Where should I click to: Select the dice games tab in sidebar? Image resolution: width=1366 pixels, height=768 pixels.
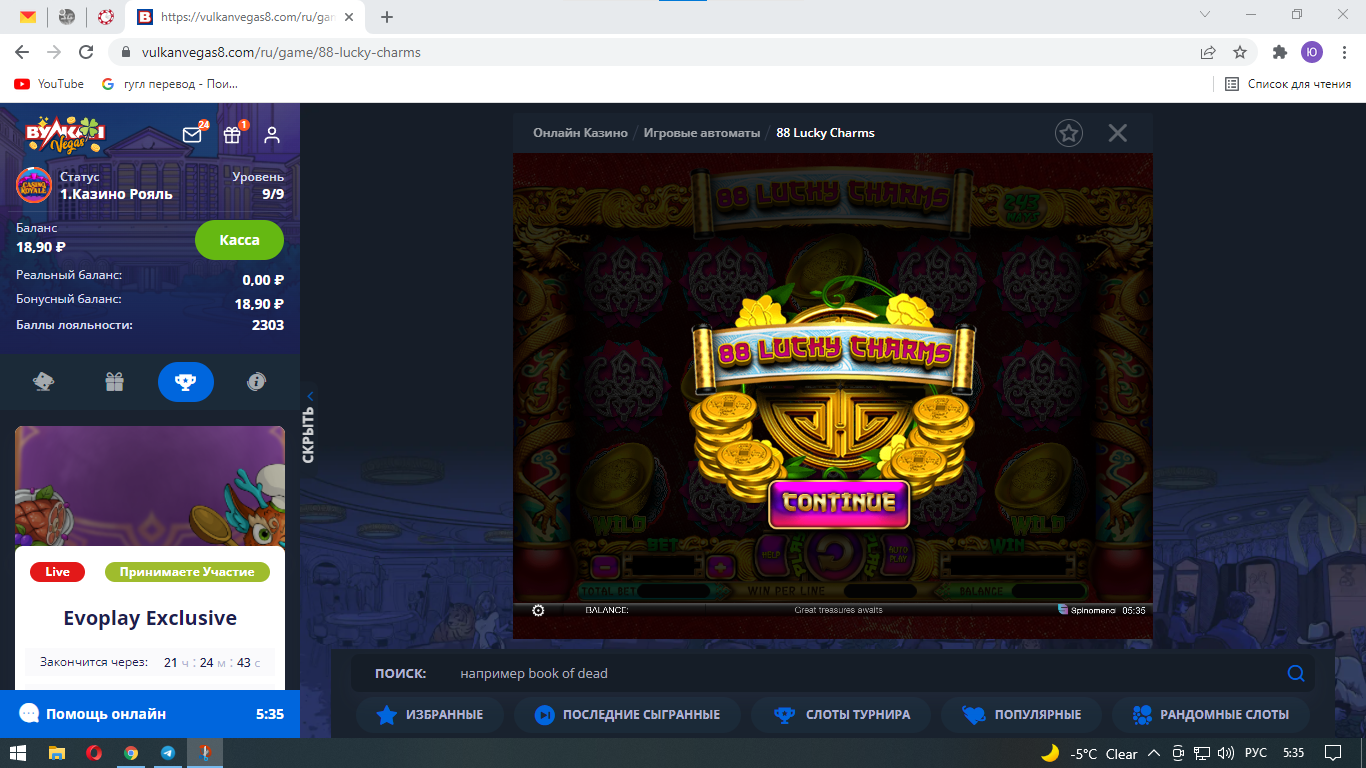pos(44,381)
